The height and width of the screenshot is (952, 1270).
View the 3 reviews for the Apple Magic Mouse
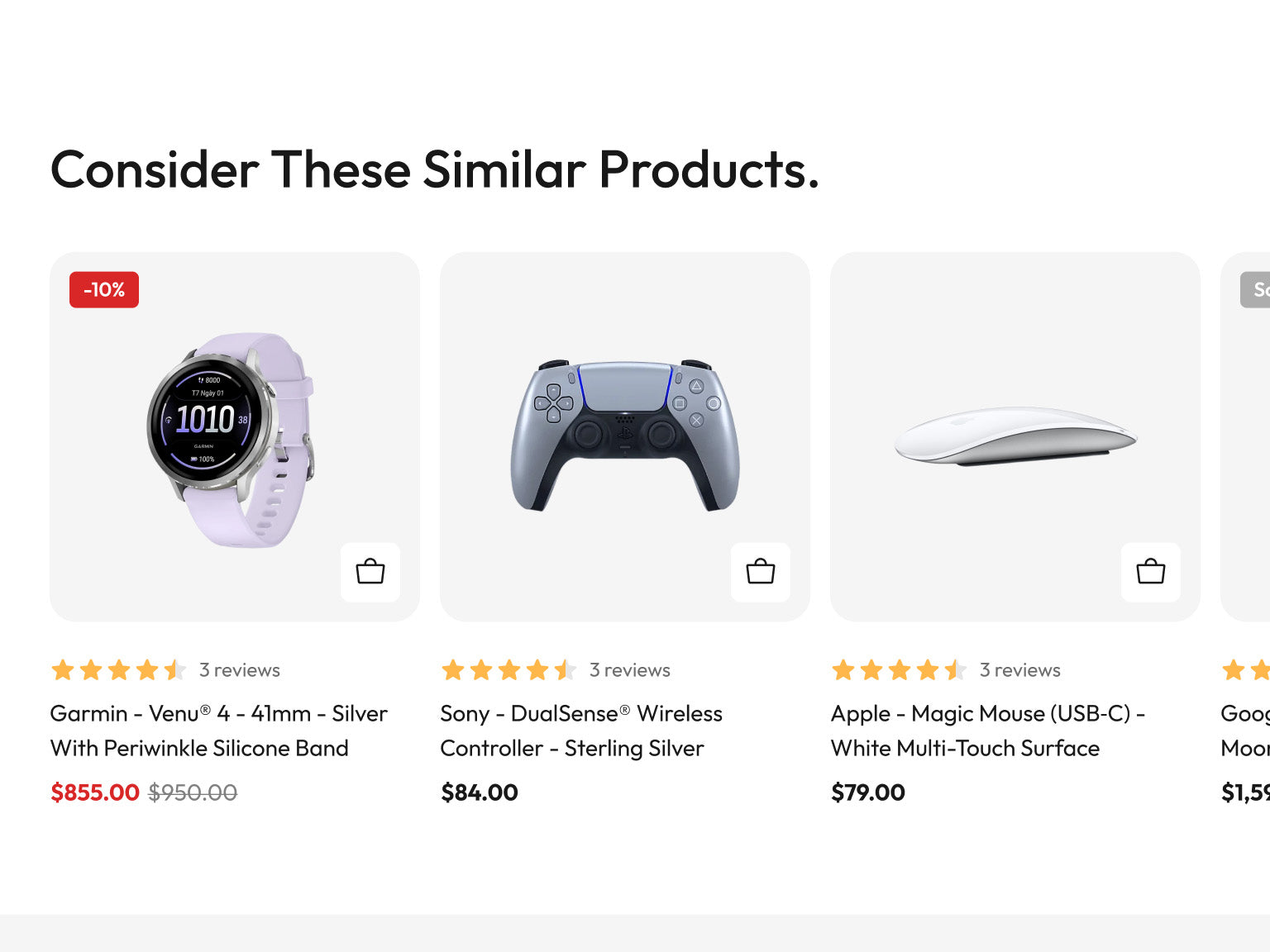(x=1020, y=670)
